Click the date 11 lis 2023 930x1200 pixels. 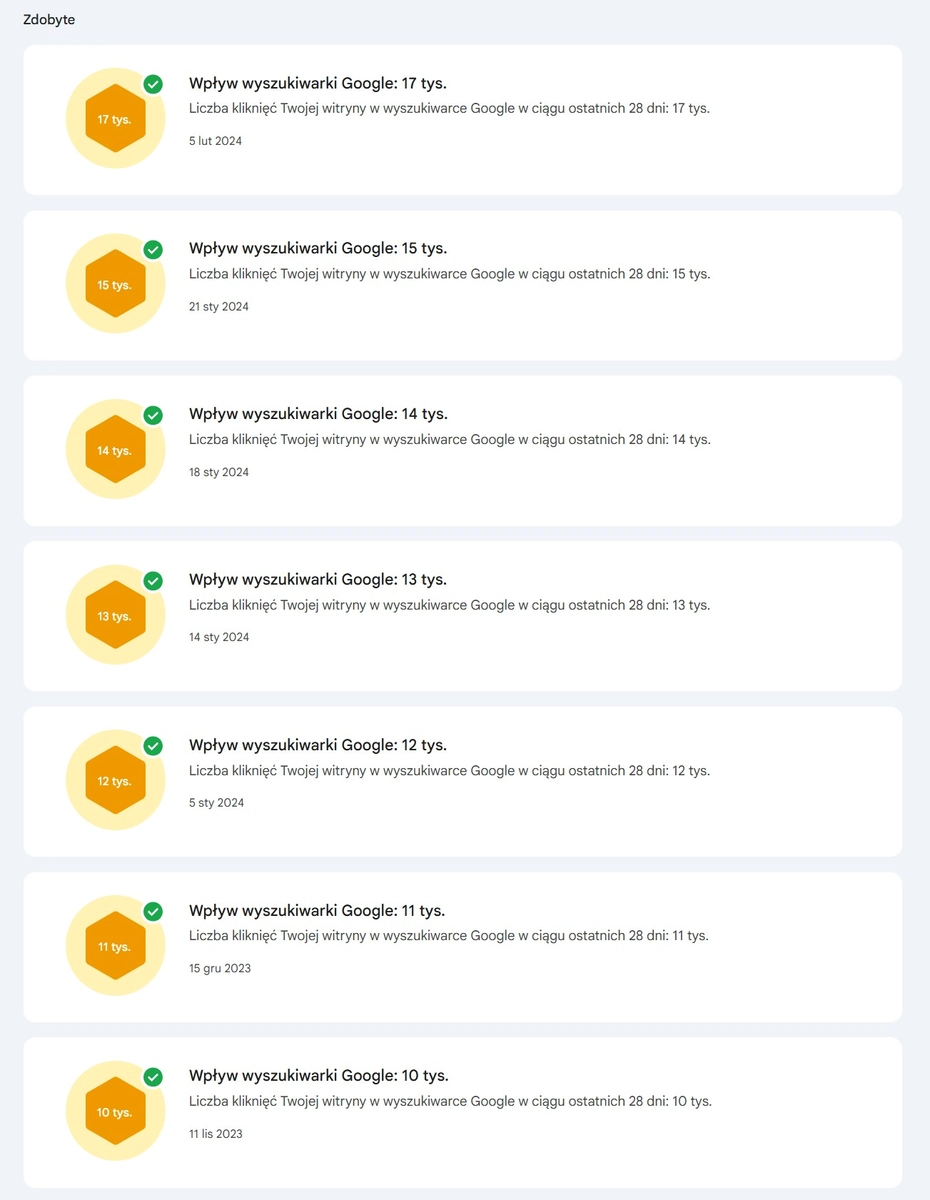216,1133
